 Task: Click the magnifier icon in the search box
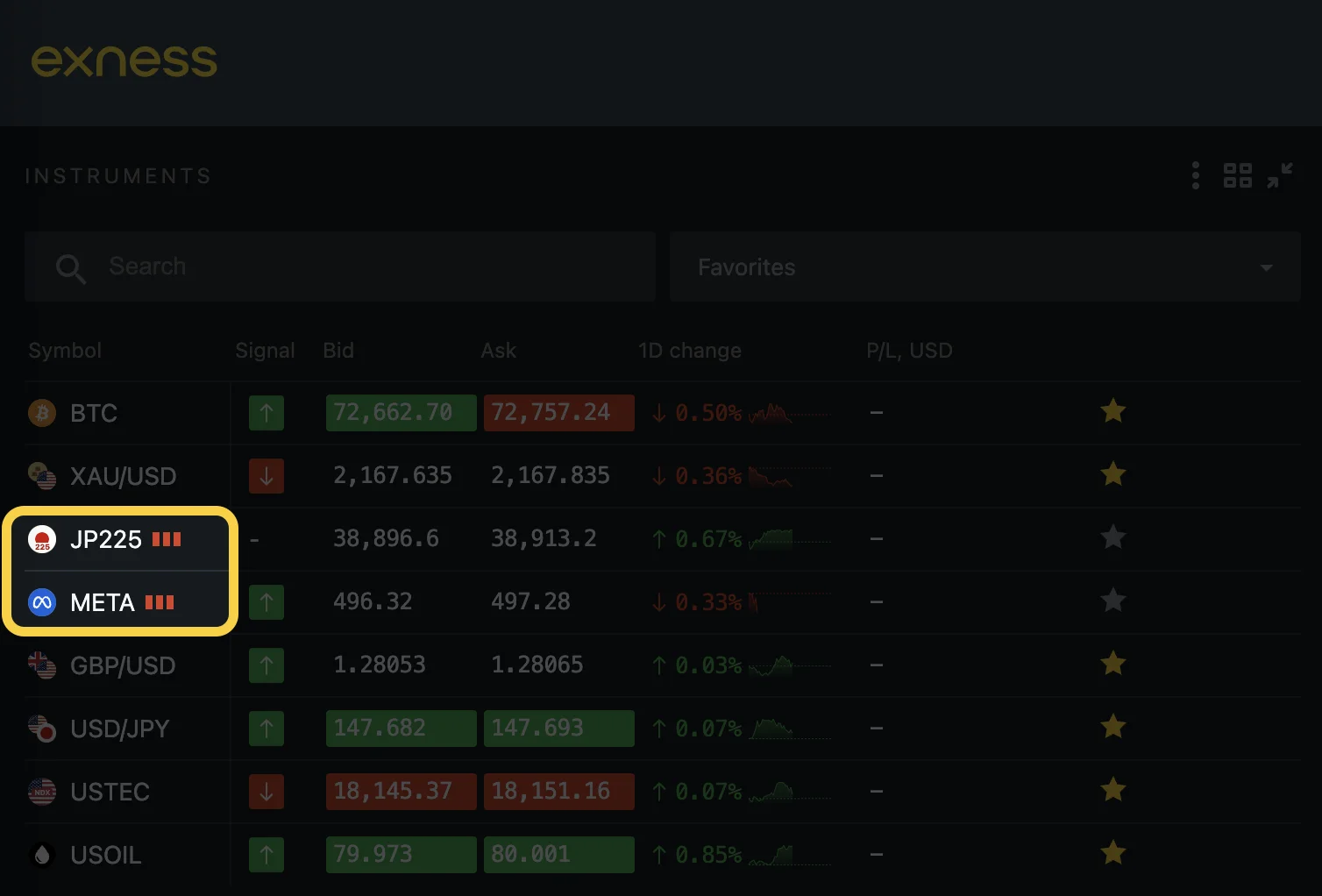[x=70, y=268]
